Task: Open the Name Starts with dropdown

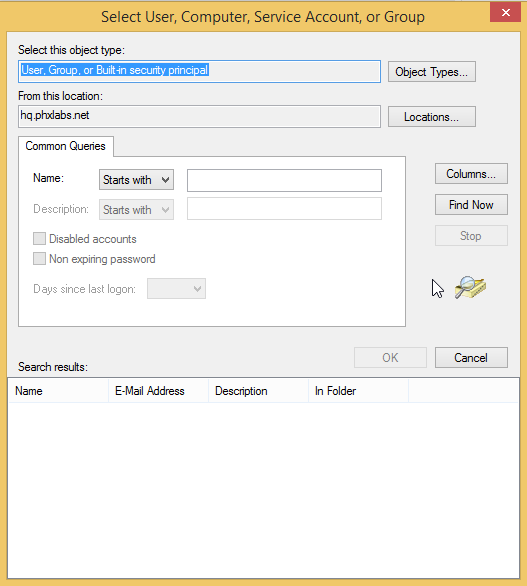Action: (136, 180)
